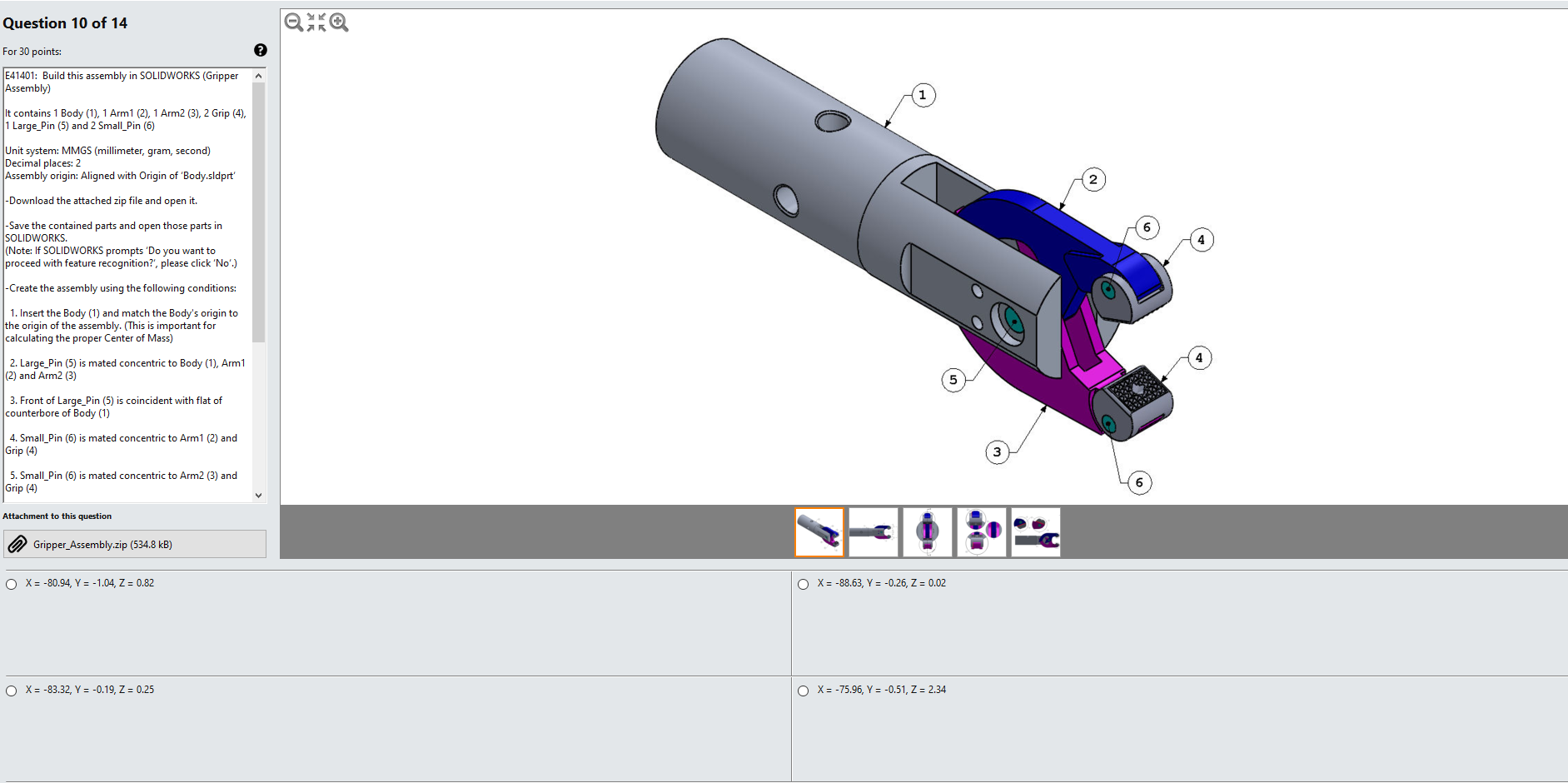The height and width of the screenshot is (783, 1568).
Task: Click the zoom out magnifier icon
Action: click(294, 22)
